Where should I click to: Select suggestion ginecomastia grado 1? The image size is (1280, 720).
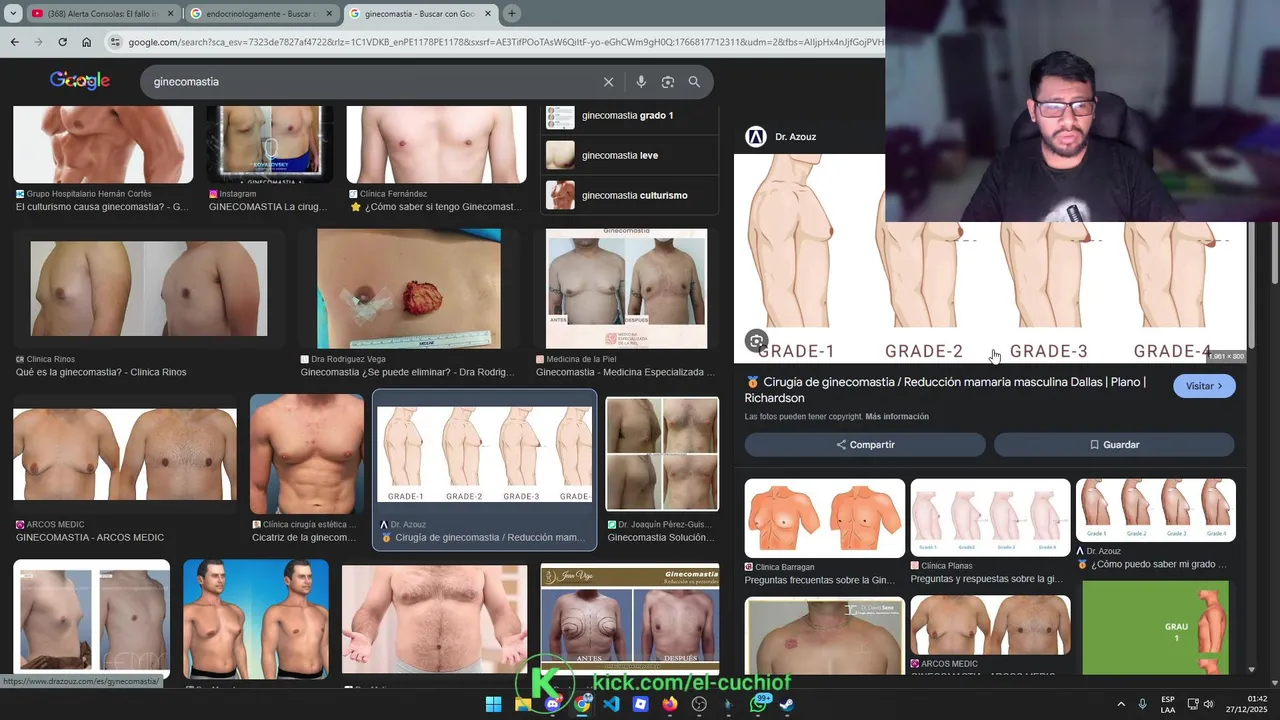click(x=630, y=116)
